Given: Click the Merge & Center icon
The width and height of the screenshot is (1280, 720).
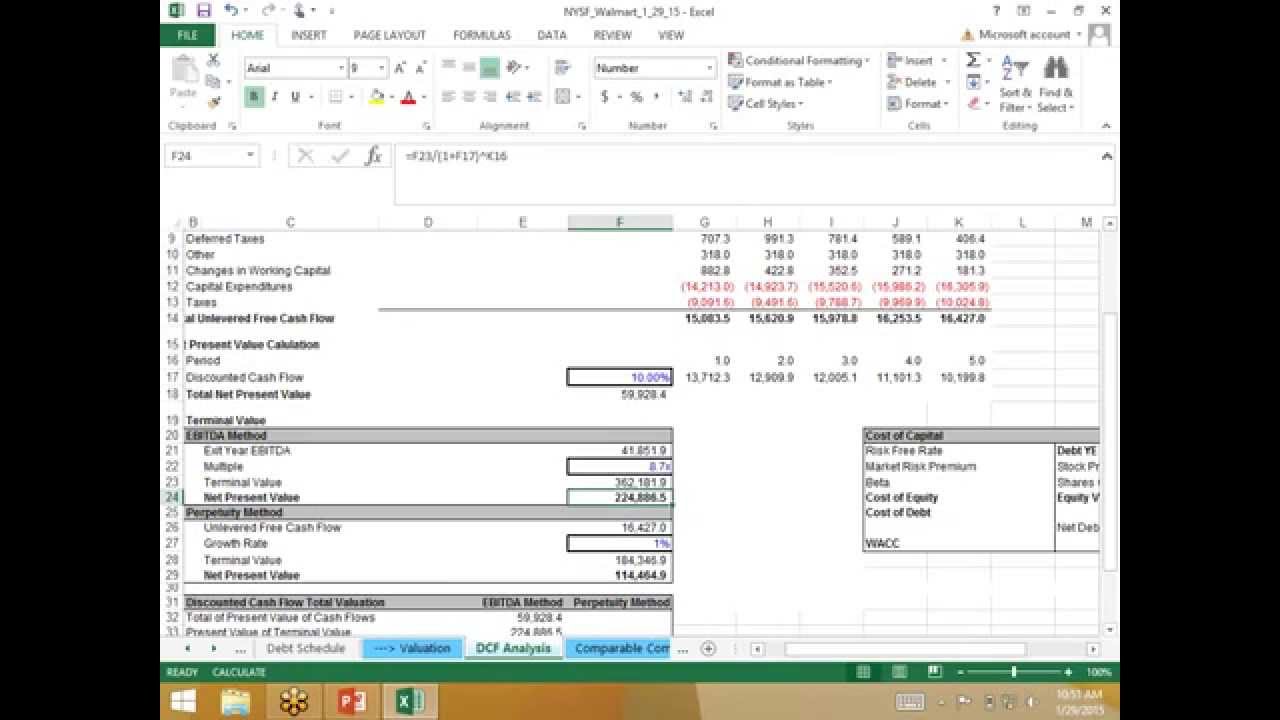Looking at the screenshot, I should (x=563, y=97).
